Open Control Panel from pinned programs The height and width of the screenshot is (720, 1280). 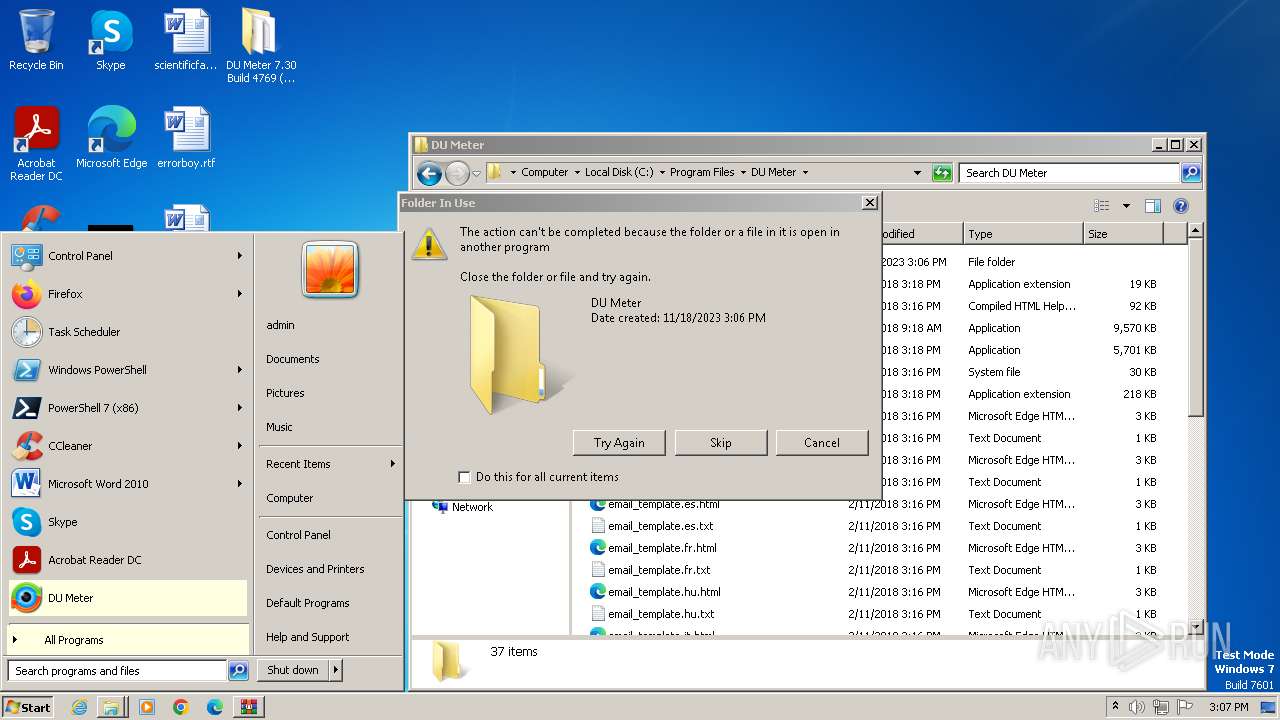tap(128, 256)
